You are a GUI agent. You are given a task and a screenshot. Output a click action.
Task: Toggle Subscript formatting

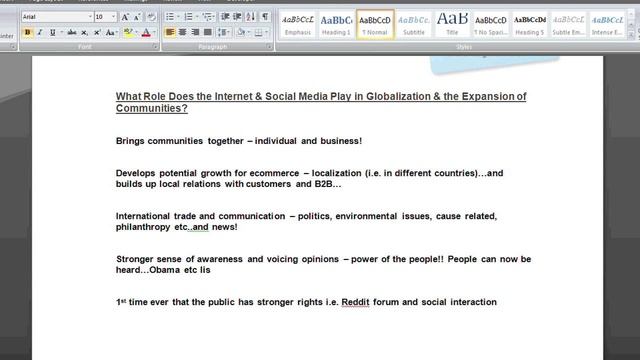[84, 32]
